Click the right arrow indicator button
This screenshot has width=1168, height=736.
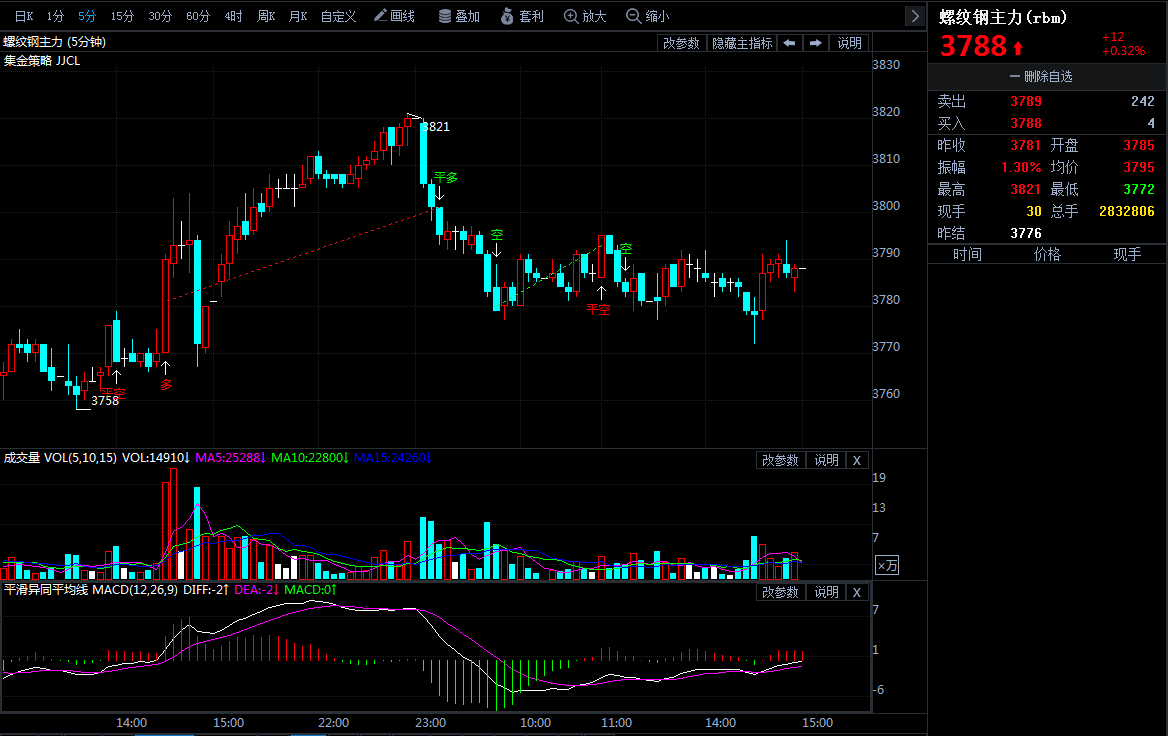click(816, 43)
